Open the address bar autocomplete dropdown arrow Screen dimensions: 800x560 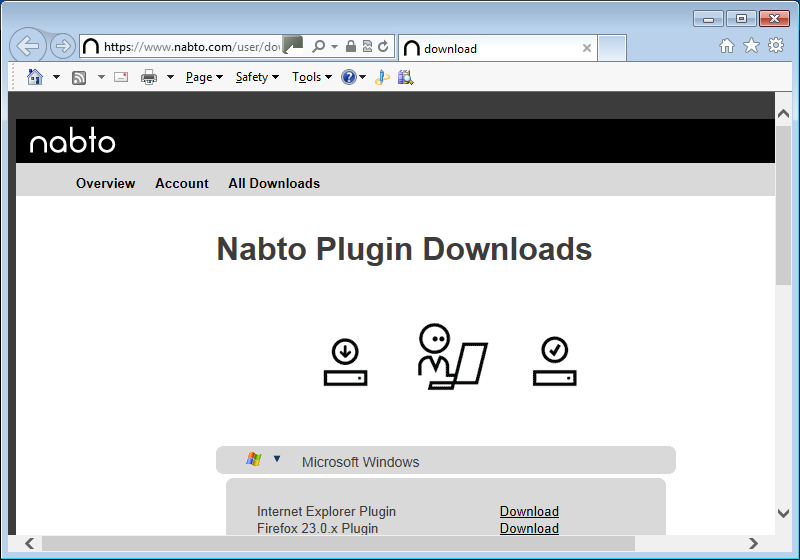point(334,46)
